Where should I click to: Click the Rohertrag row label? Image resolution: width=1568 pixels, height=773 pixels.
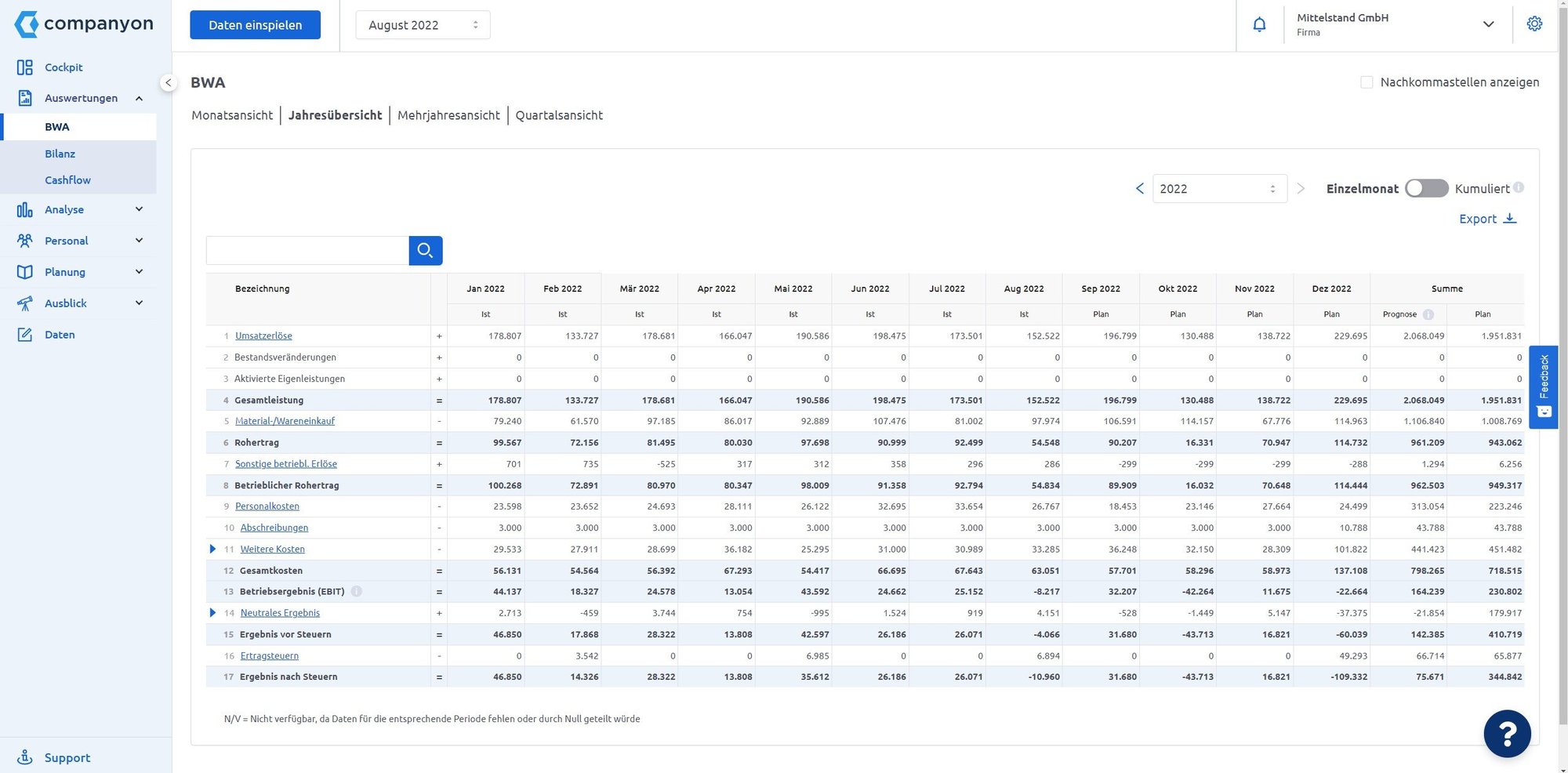pos(256,443)
